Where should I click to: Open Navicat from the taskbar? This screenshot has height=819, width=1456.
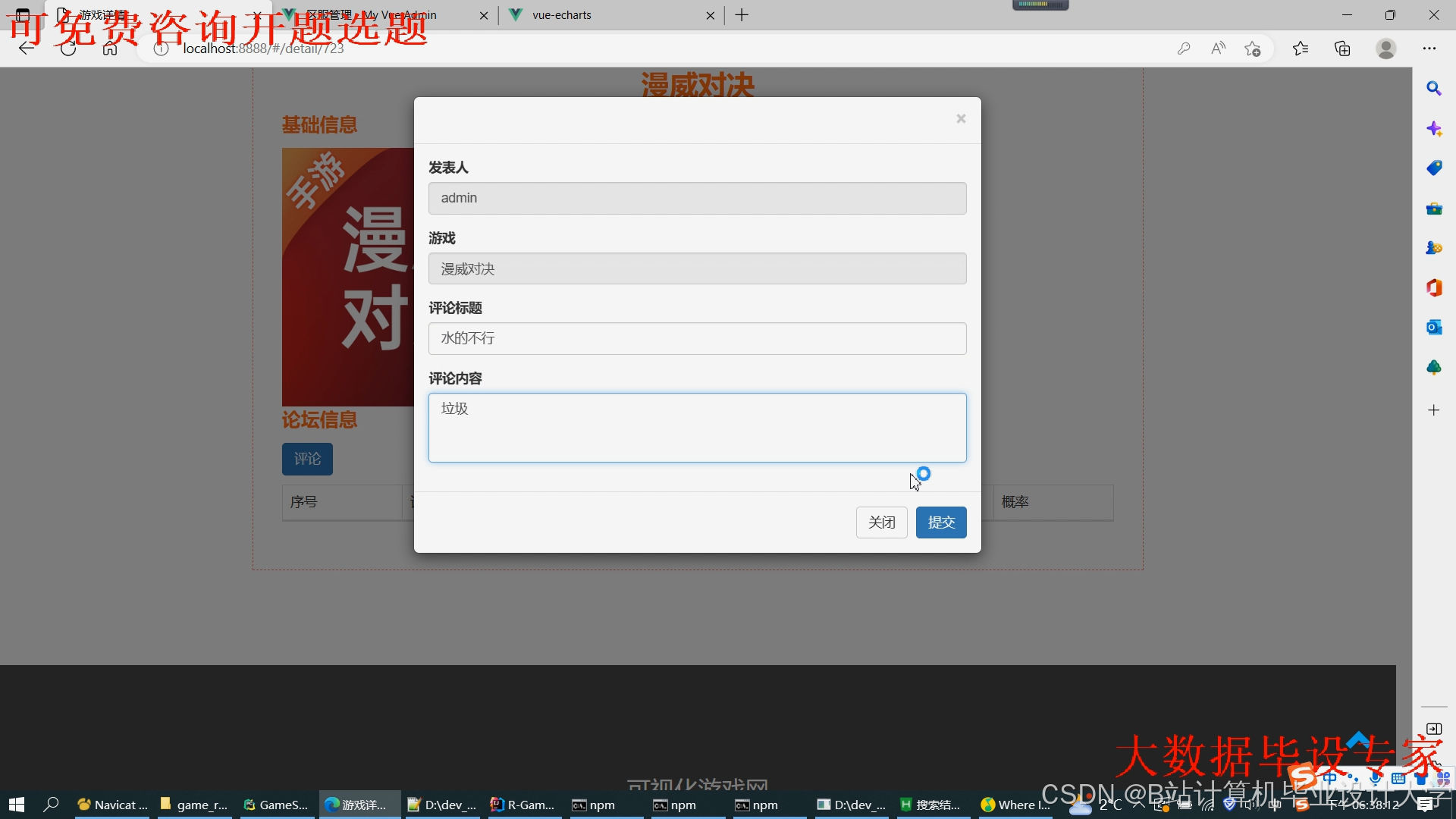tap(113, 805)
